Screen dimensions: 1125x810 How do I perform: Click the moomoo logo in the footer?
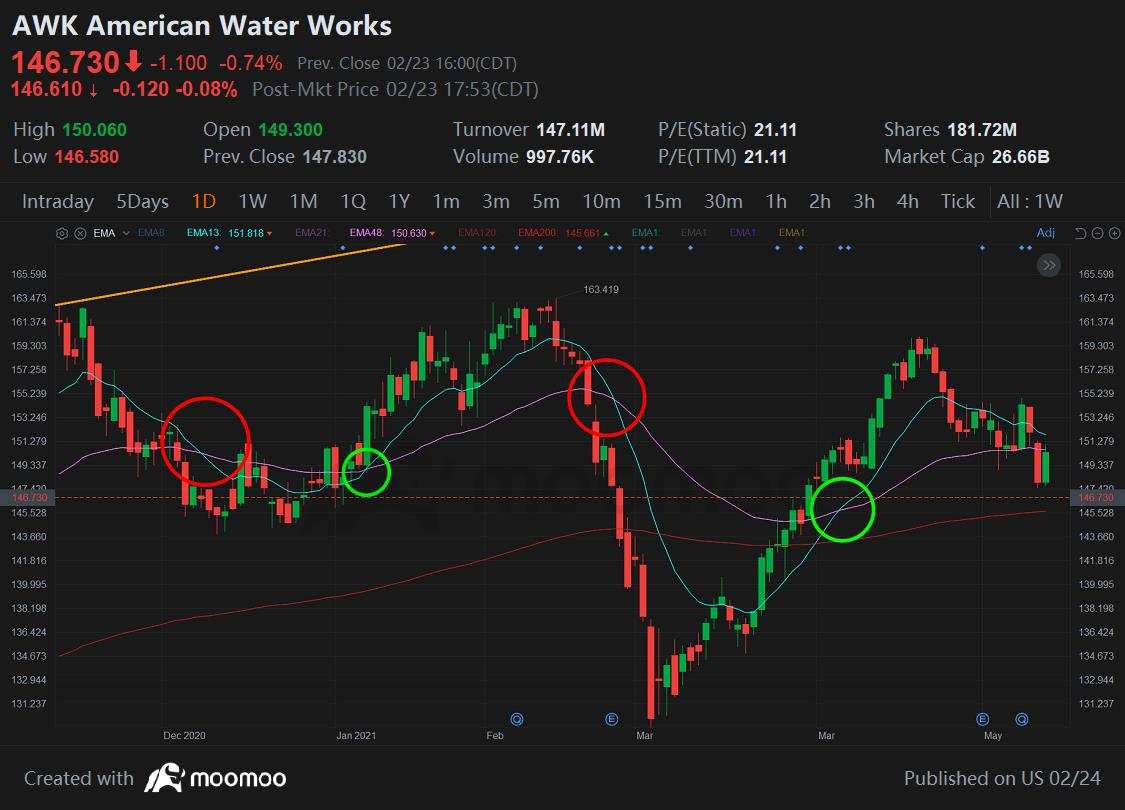(x=215, y=778)
